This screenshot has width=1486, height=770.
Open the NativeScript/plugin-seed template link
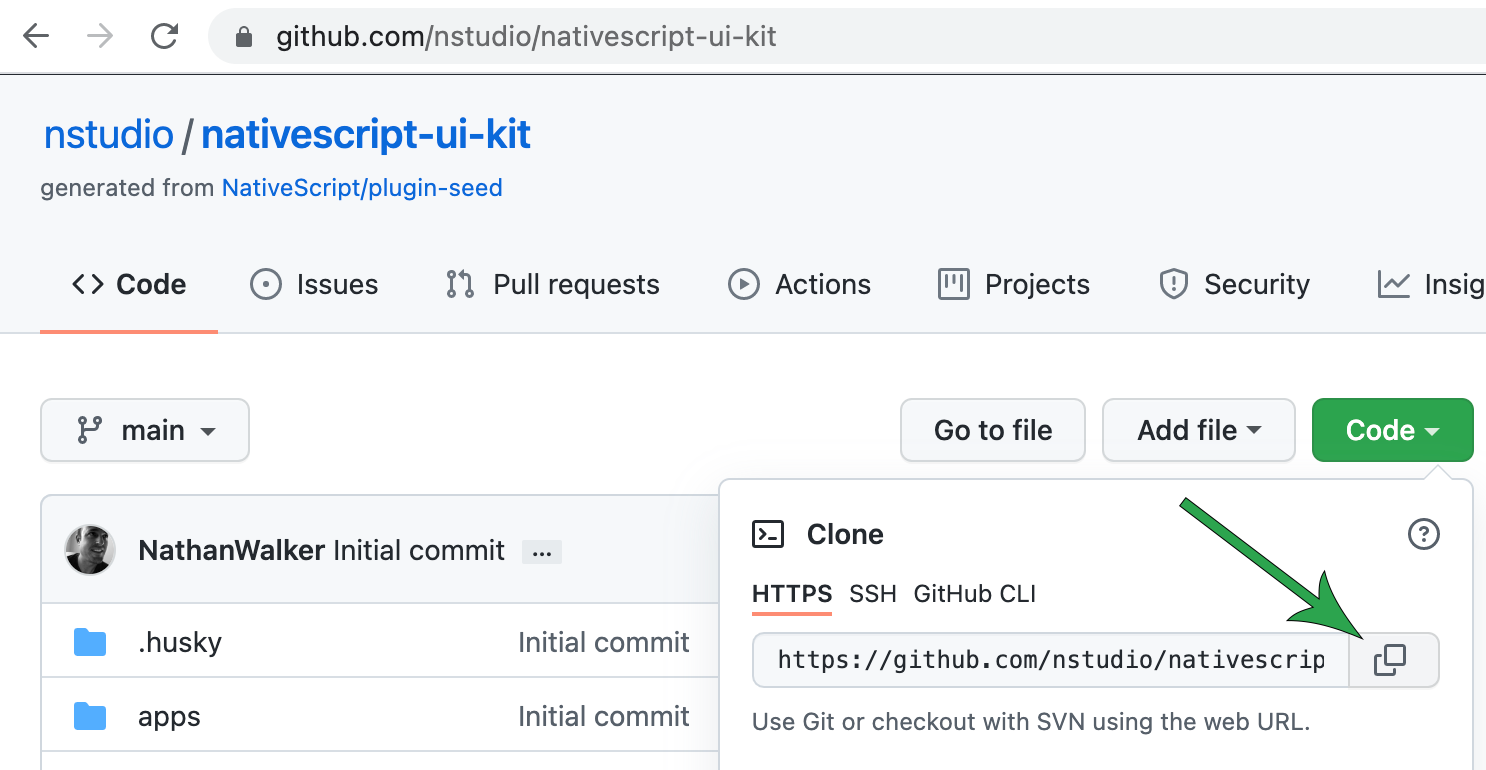(x=362, y=188)
